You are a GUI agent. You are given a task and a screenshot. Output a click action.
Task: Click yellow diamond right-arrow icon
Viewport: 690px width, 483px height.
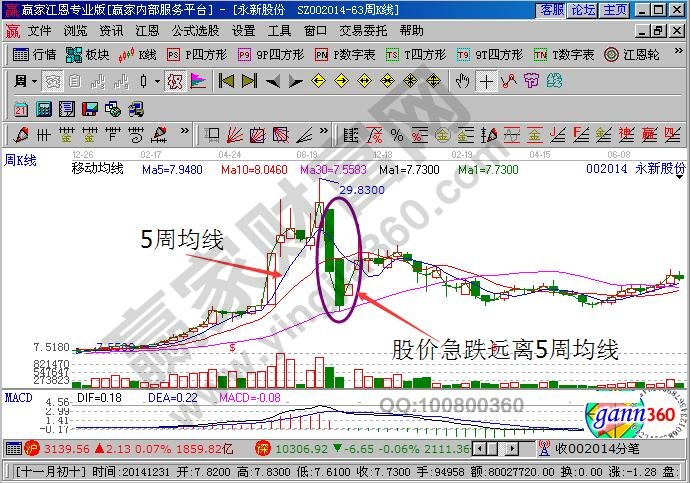tap(341, 81)
